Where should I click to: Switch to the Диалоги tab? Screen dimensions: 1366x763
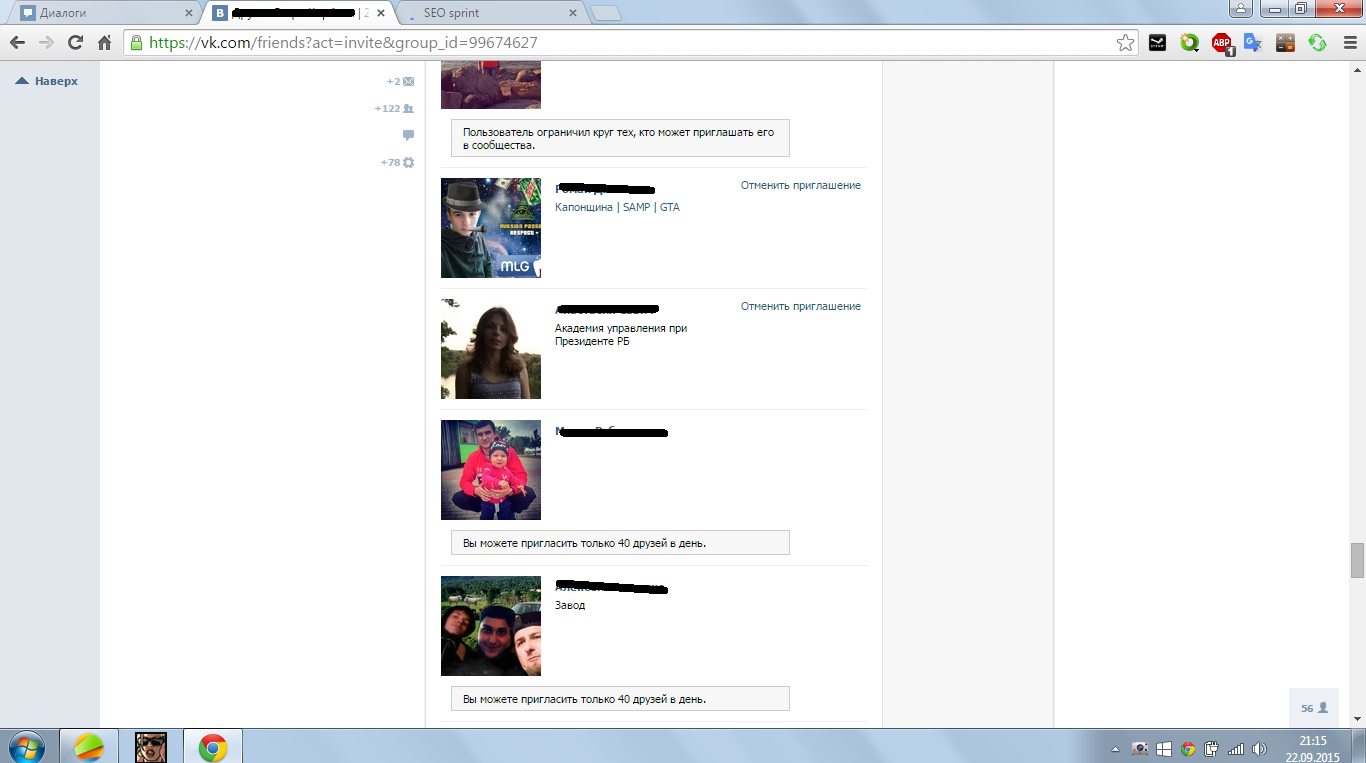[100, 13]
